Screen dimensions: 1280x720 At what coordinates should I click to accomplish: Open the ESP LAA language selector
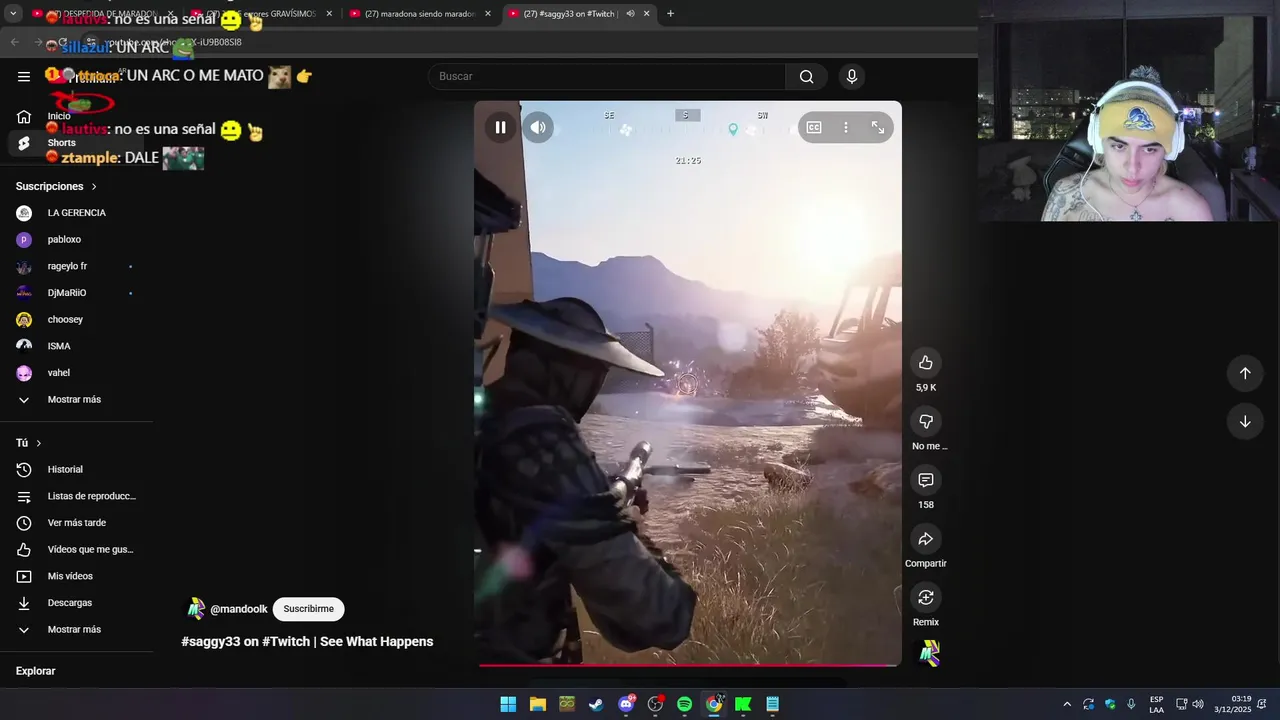tap(1156, 704)
